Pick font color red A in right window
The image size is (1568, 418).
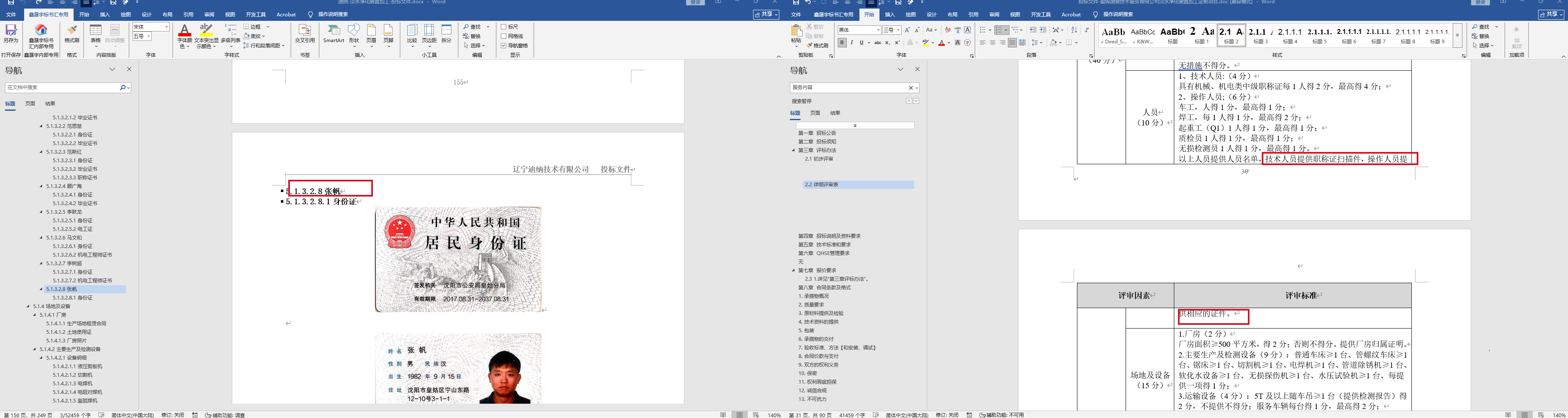pos(942,42)
